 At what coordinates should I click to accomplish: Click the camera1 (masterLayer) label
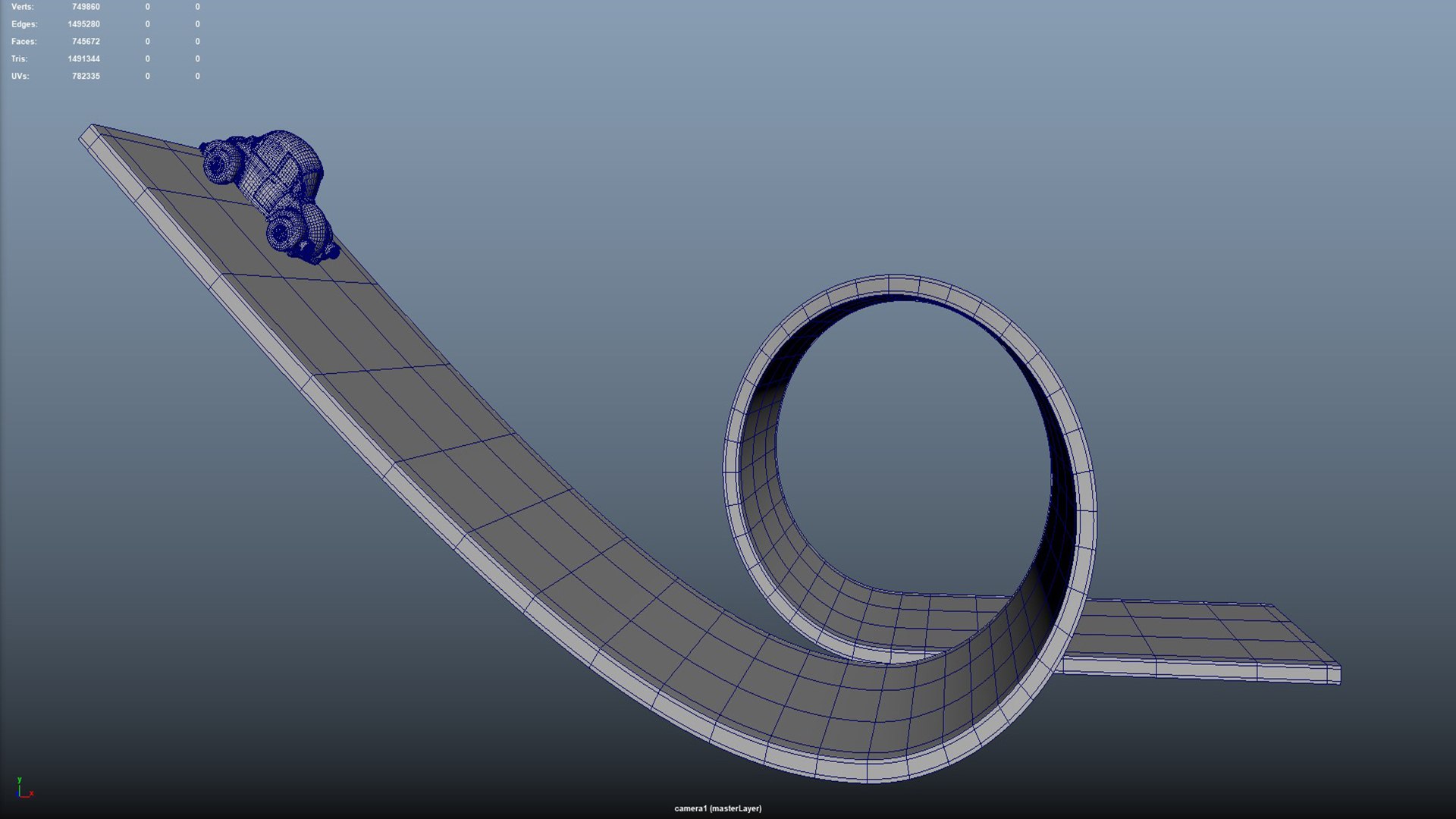(x=717, y=808)
